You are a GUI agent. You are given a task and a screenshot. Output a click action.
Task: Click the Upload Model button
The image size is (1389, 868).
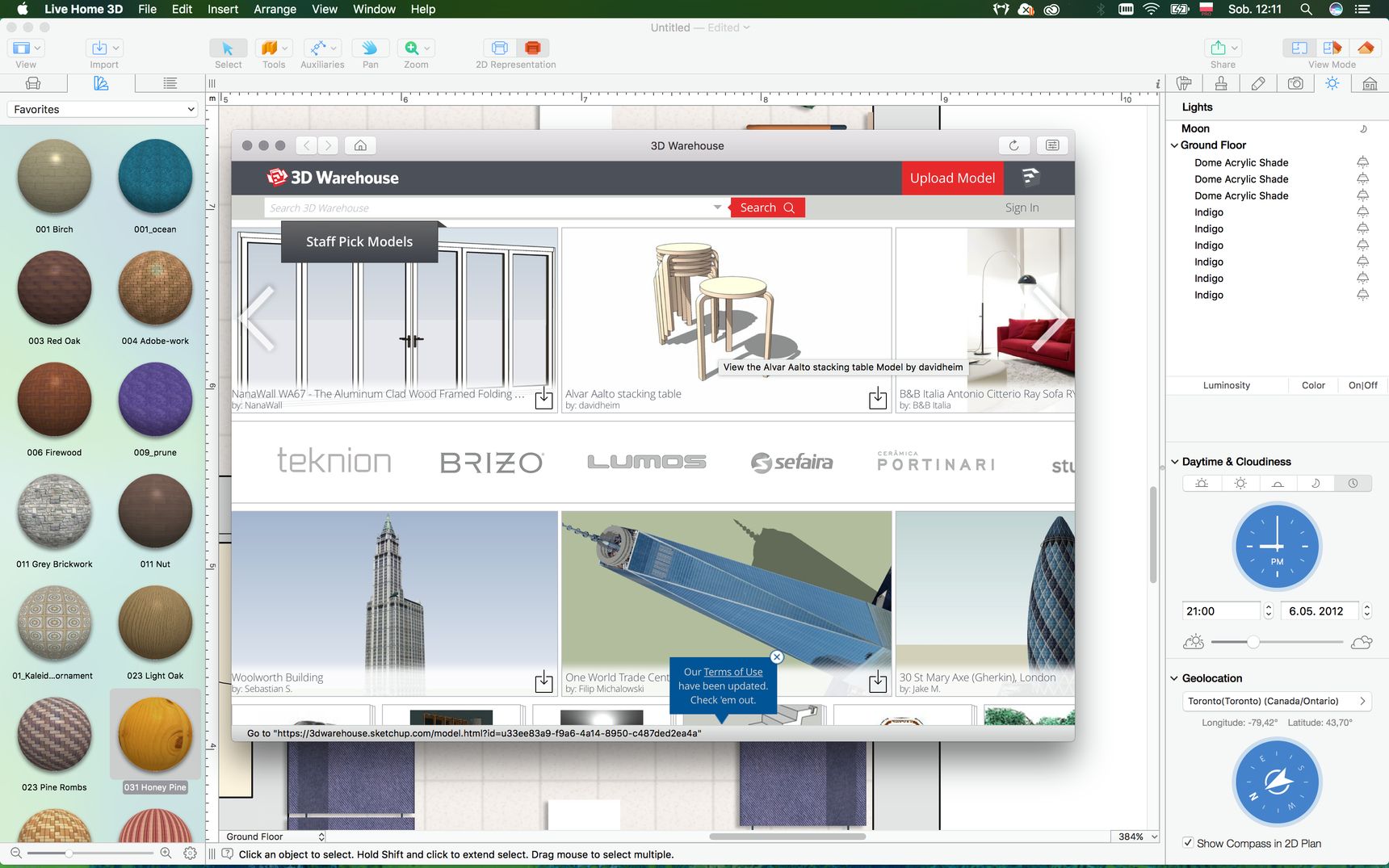point(952,178)
